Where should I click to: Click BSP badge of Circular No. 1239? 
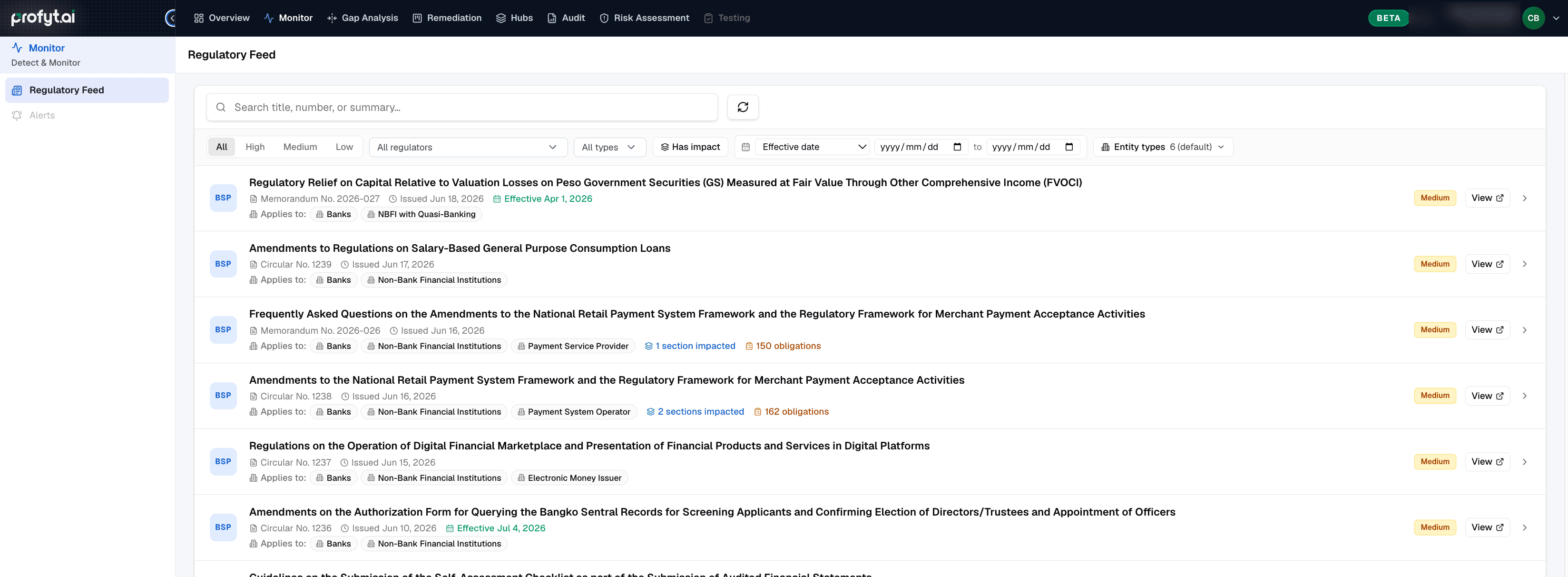tap(223, 264)
